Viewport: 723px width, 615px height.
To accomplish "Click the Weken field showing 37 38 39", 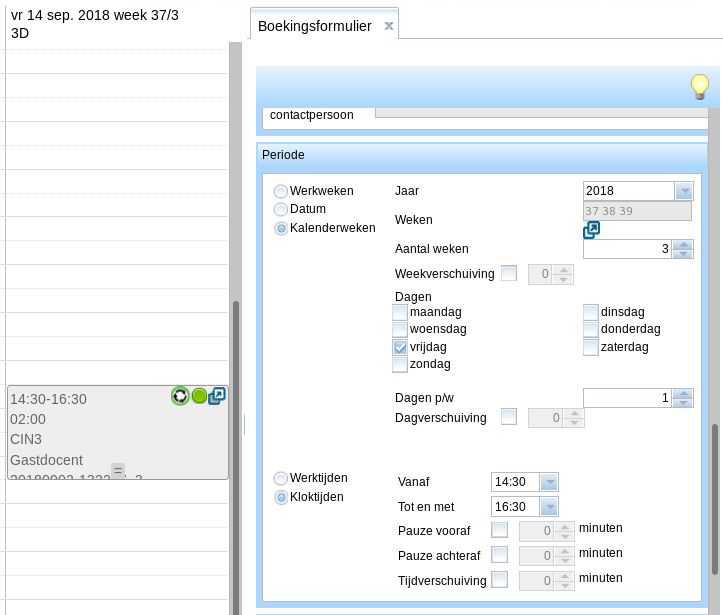I will (x=637, y=211).
